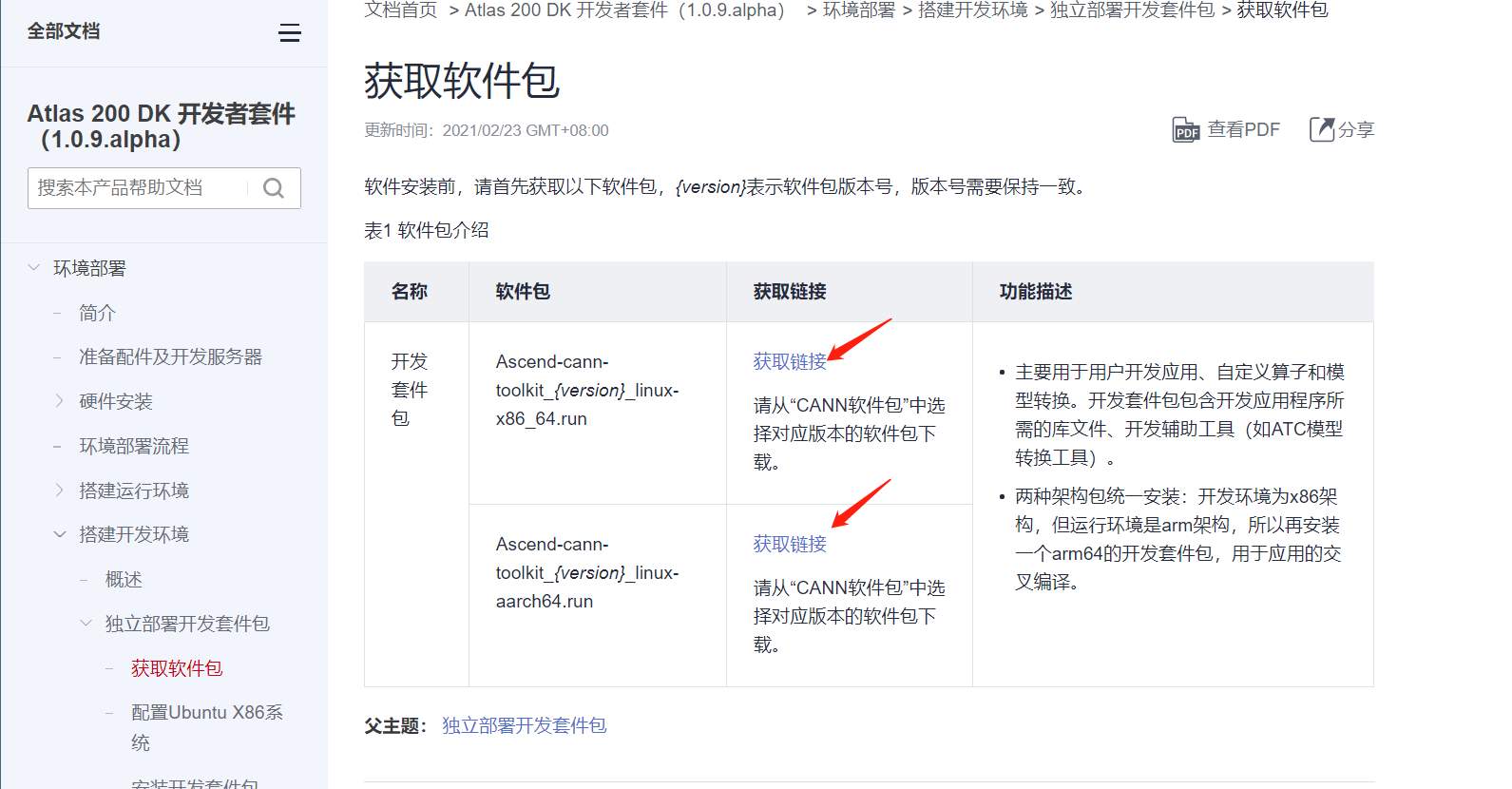Collapse the 环境部署 section chevron

pos(34,268)
